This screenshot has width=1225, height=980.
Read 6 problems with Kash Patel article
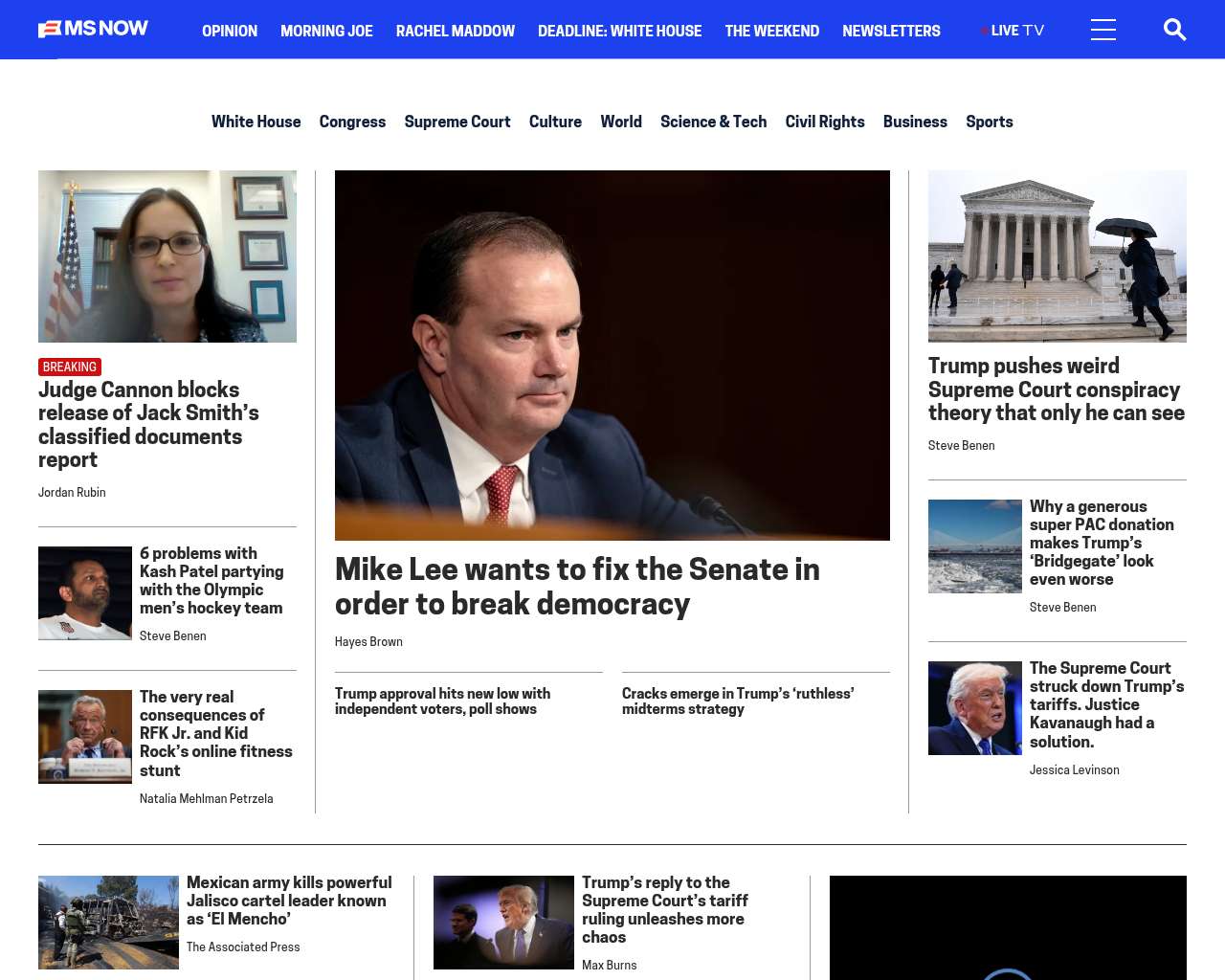coord(212,580)
